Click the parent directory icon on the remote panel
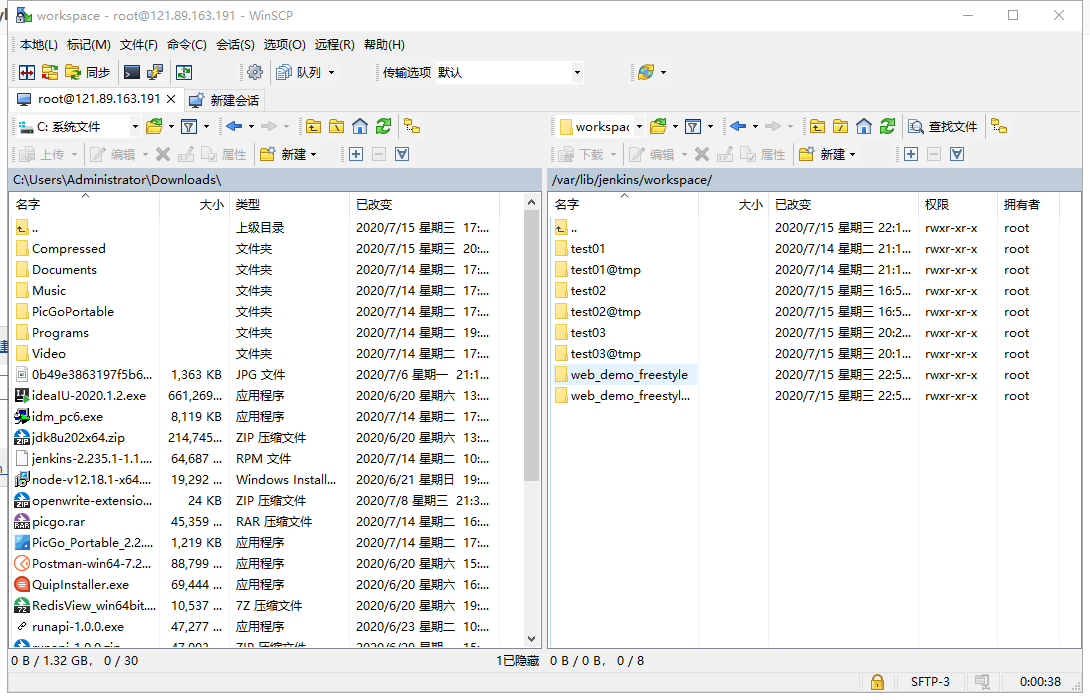This screenshot has height=700, width=1090. 817,127
